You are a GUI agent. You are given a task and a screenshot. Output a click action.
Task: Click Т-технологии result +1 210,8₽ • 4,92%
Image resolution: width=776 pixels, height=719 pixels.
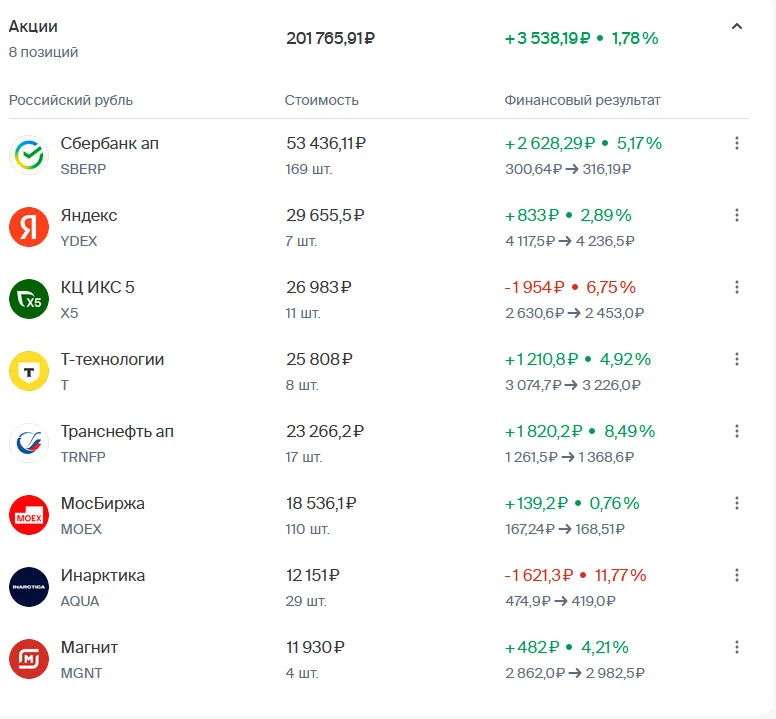[x=578, y=359]
